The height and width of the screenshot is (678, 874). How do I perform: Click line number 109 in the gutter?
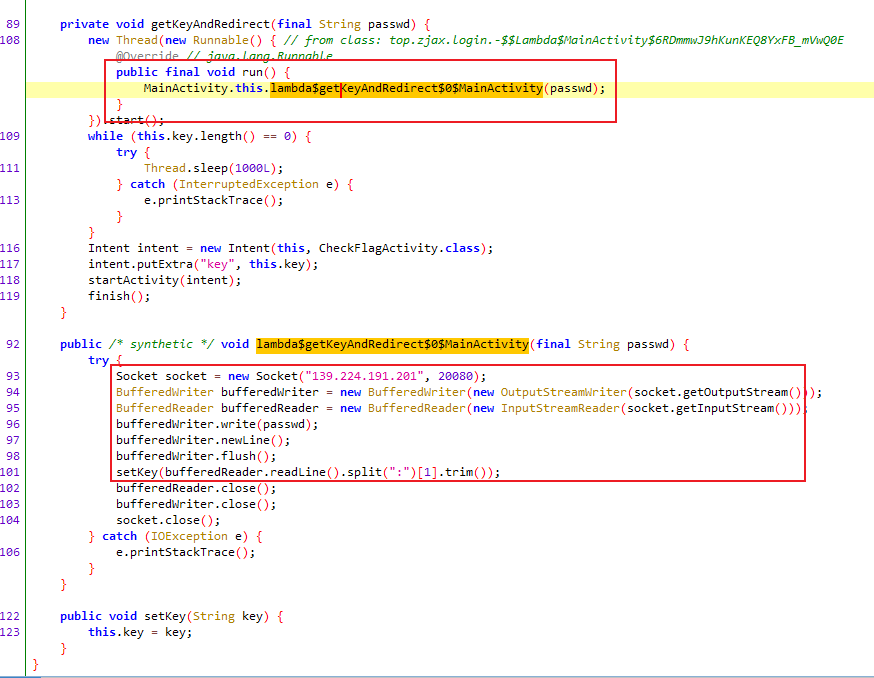[x=10, y=136]
